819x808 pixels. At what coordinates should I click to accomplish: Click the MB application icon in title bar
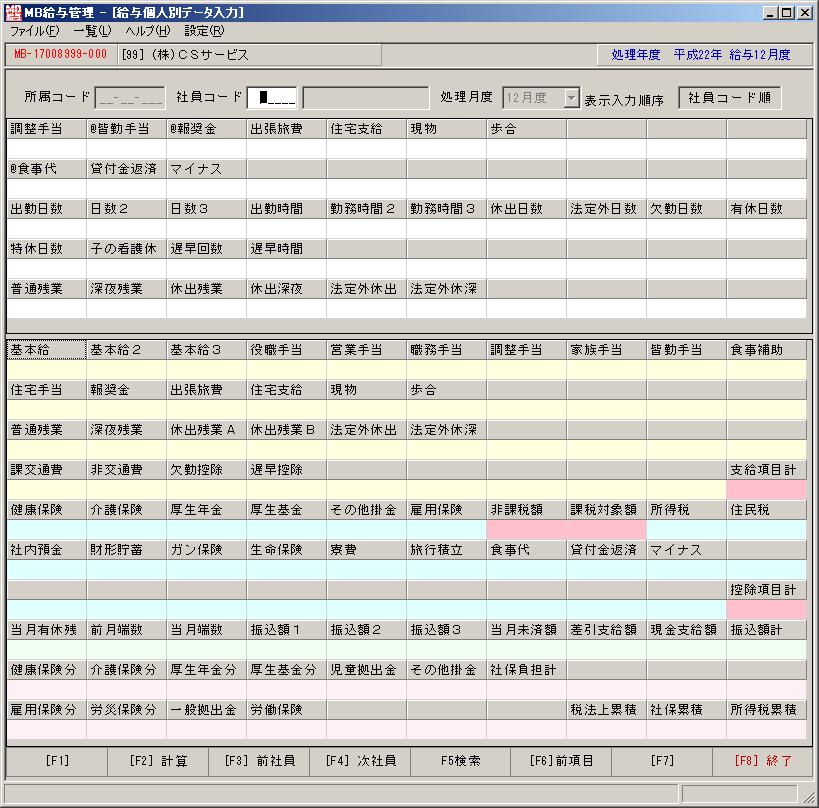point(13,13)
